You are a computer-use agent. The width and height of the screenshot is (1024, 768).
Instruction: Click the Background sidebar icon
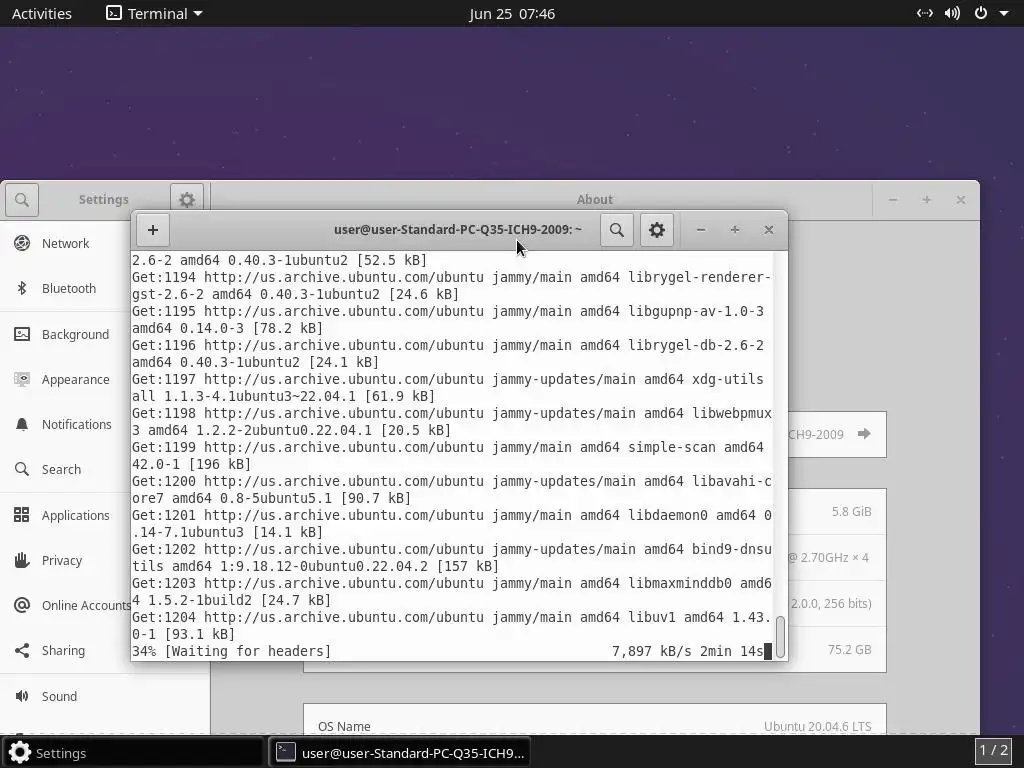point(22,334)
